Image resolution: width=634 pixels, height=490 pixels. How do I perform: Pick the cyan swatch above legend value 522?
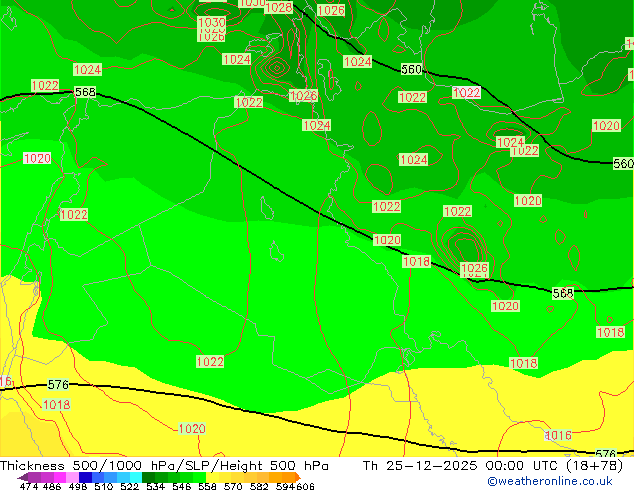[x=135, y=477]
